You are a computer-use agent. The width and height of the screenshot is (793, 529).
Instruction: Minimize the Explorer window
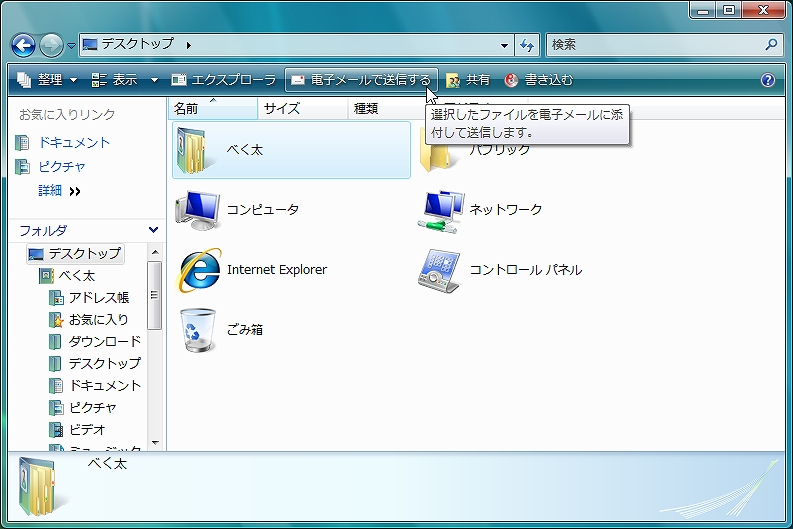tap(703, 10)
